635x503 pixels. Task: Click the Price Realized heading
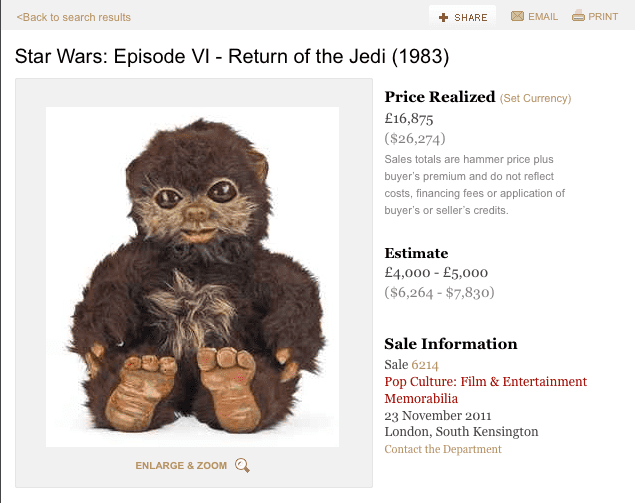[440, 97]
